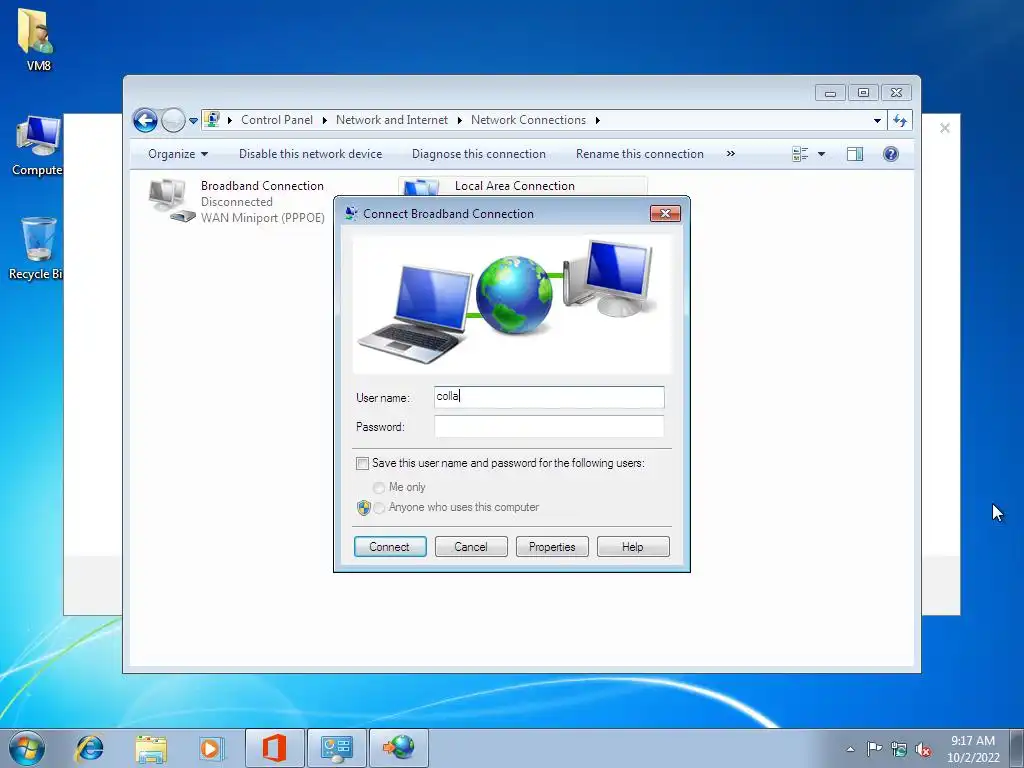The image size is (1024, 768).
Task: Click Disable this network device
Action: pos(310,154)
